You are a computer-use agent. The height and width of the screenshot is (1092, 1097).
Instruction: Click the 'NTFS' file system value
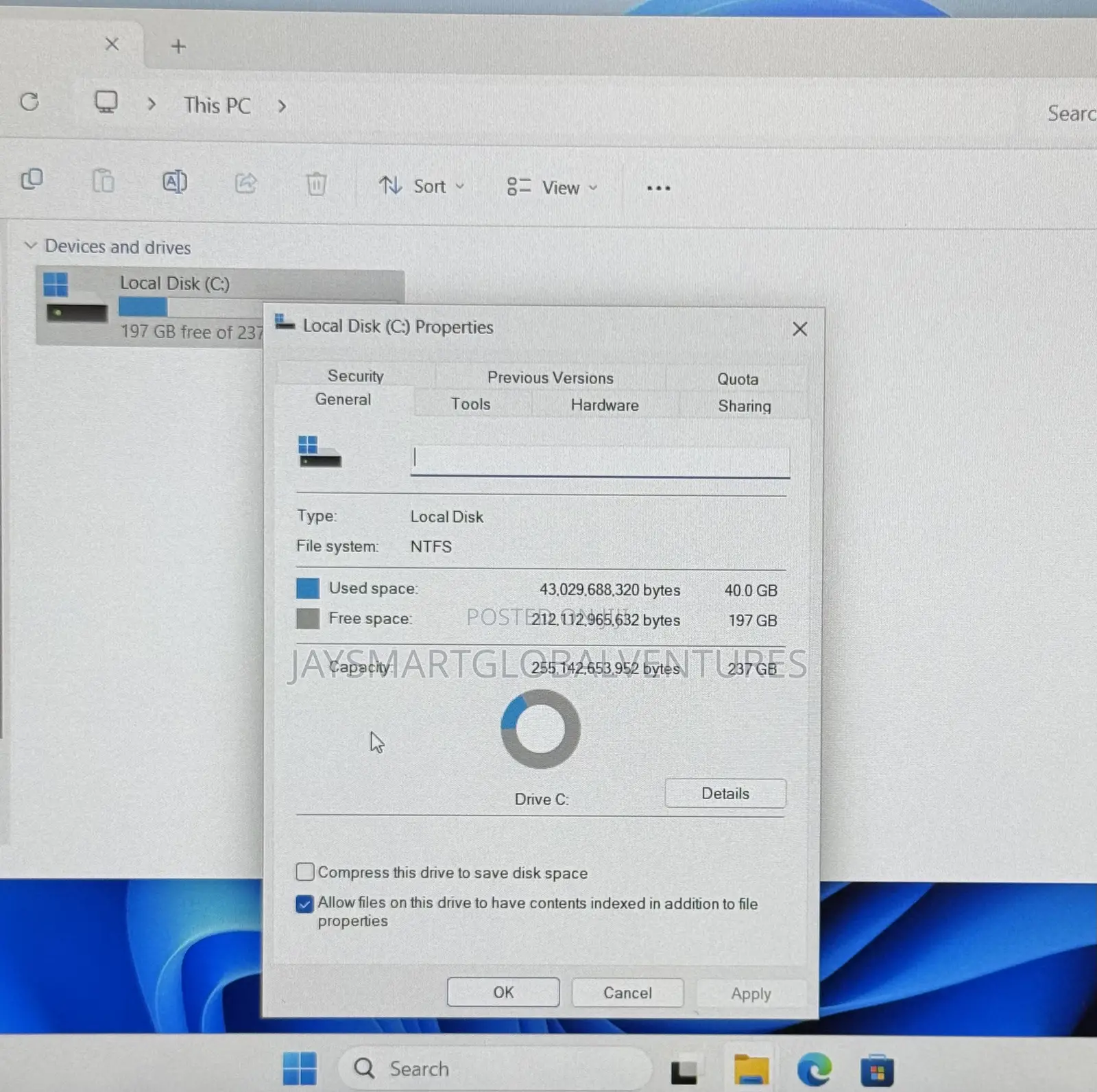(x=431, y=547)
